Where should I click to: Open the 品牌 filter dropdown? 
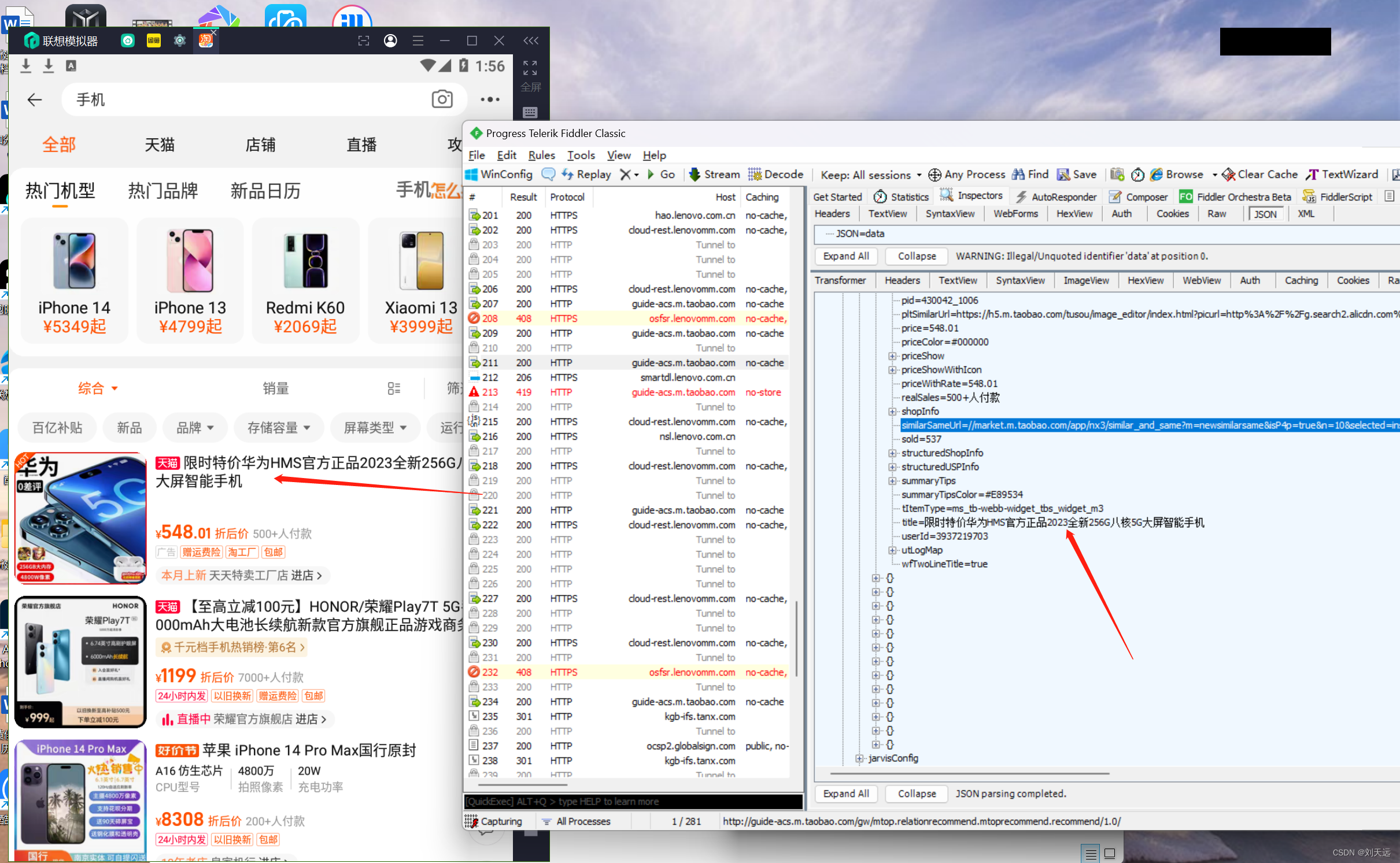coord(194,428)
